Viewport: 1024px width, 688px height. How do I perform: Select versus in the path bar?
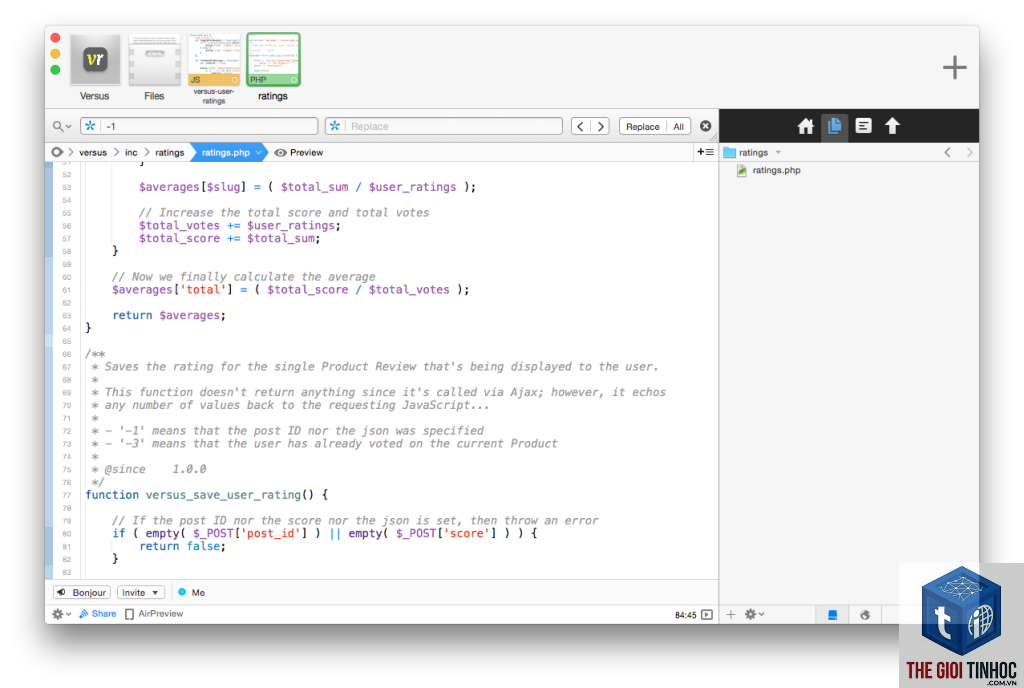point(93,152)
